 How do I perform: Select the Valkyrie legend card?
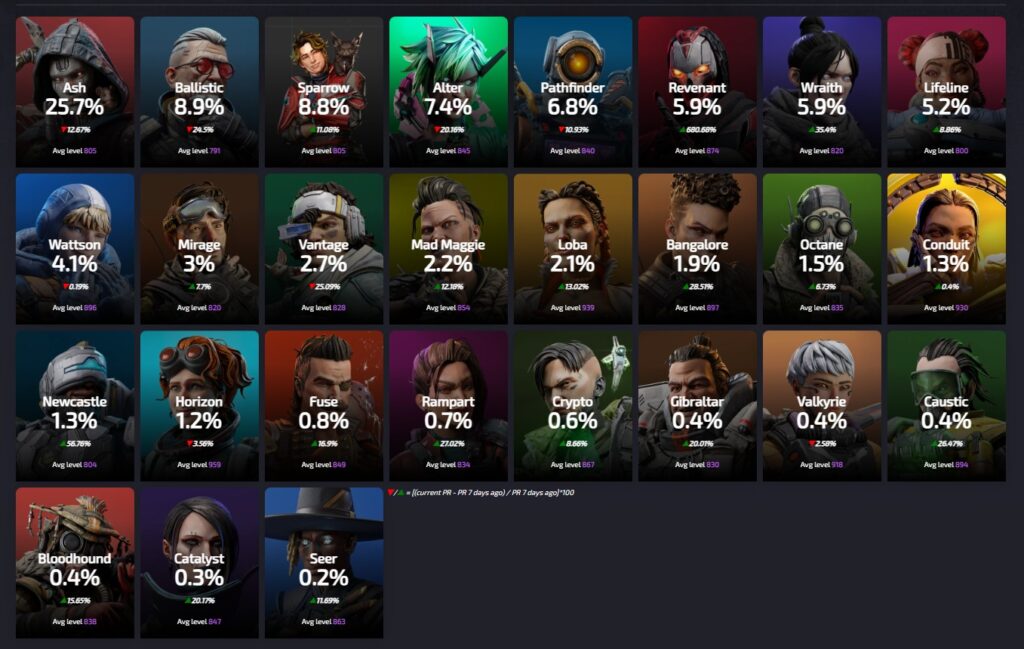tap(822, 406)
